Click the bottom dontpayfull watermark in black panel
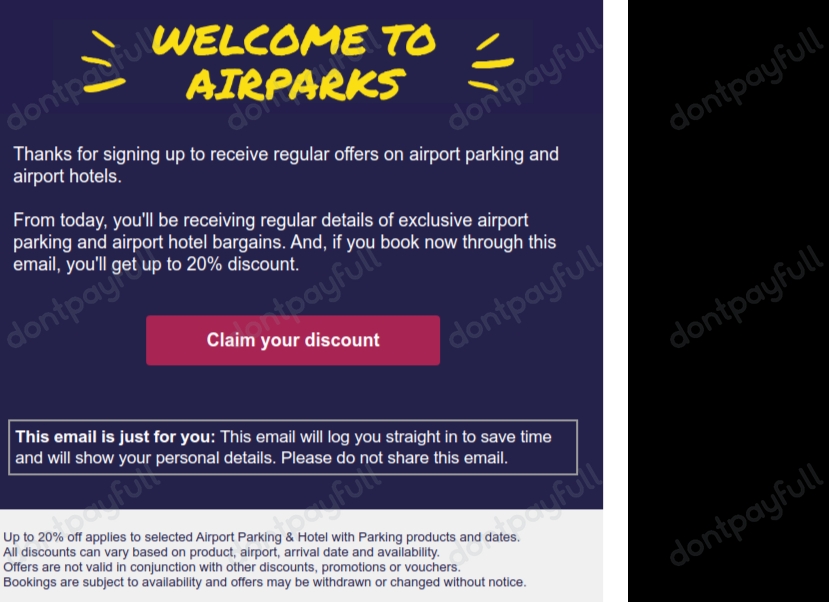 [x=747, y=514]
